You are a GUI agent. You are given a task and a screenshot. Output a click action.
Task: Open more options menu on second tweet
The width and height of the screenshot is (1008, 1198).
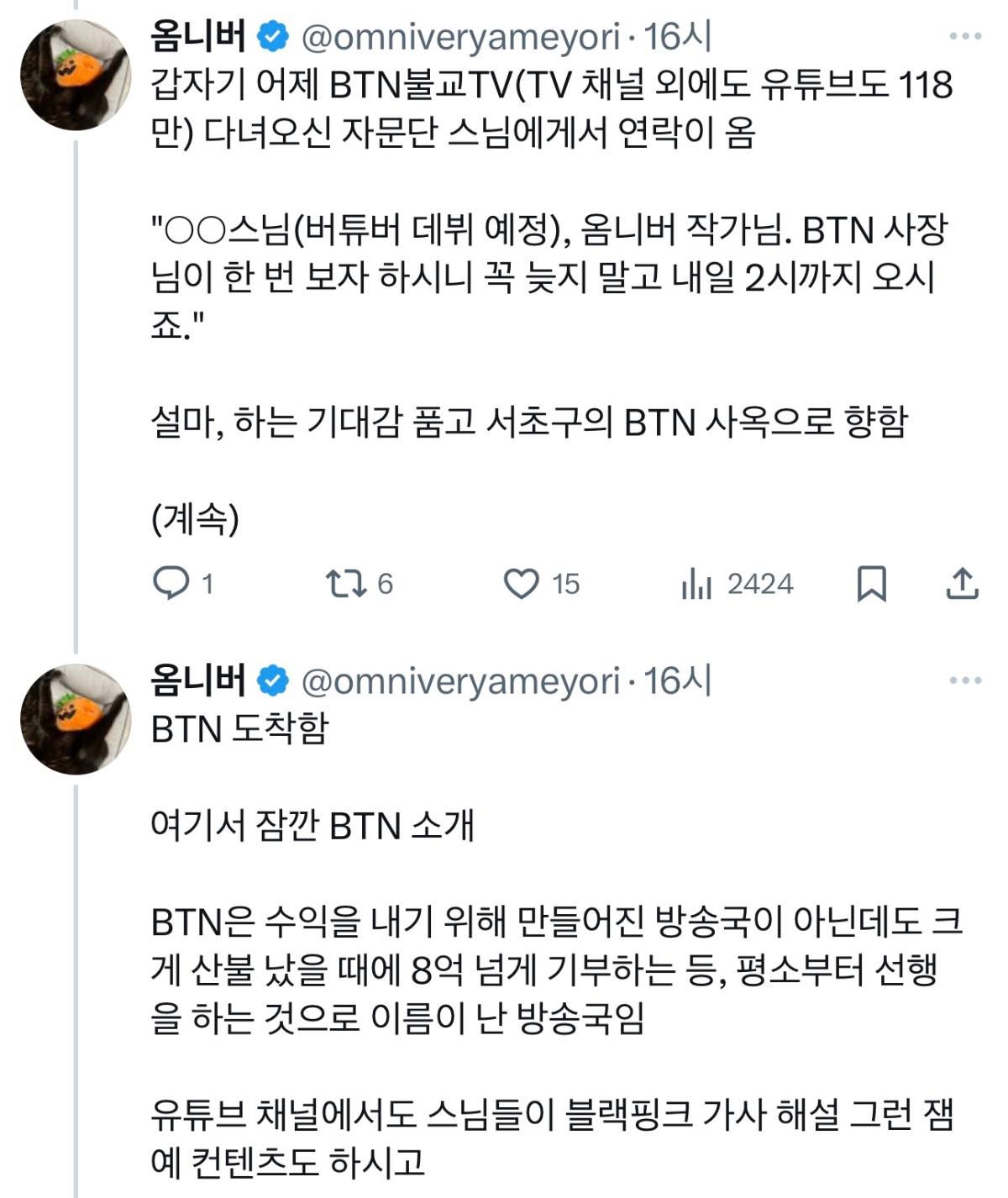tap(965, 680)
